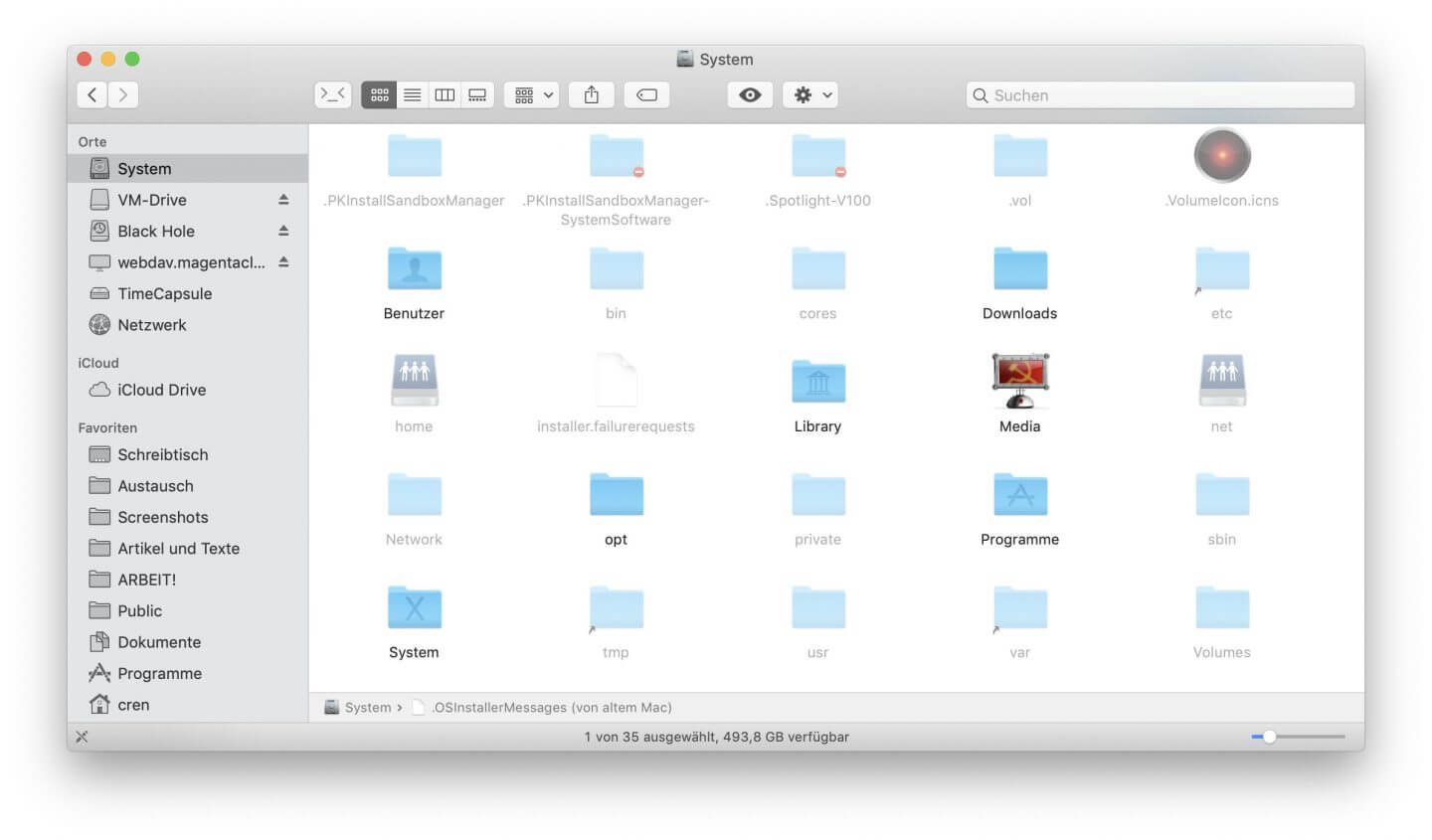The height and width of the screenshot is (840, 1432).
Task: Select the Downloads folder icon
Action: click(x=1020, y=269)
